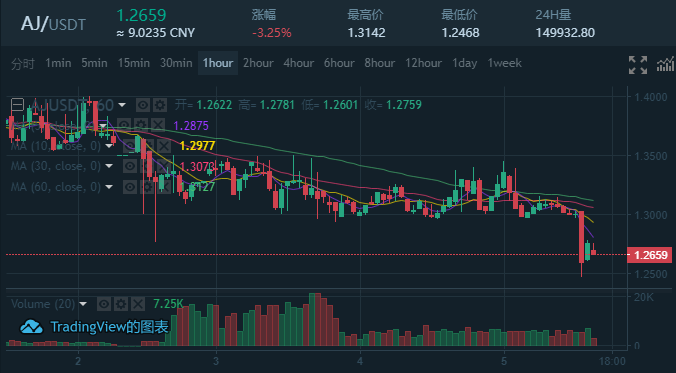Screen dimensions: 676x373
Task: Remove the MA (60, close, 0) indicator
Action: [x=163, y=187]
